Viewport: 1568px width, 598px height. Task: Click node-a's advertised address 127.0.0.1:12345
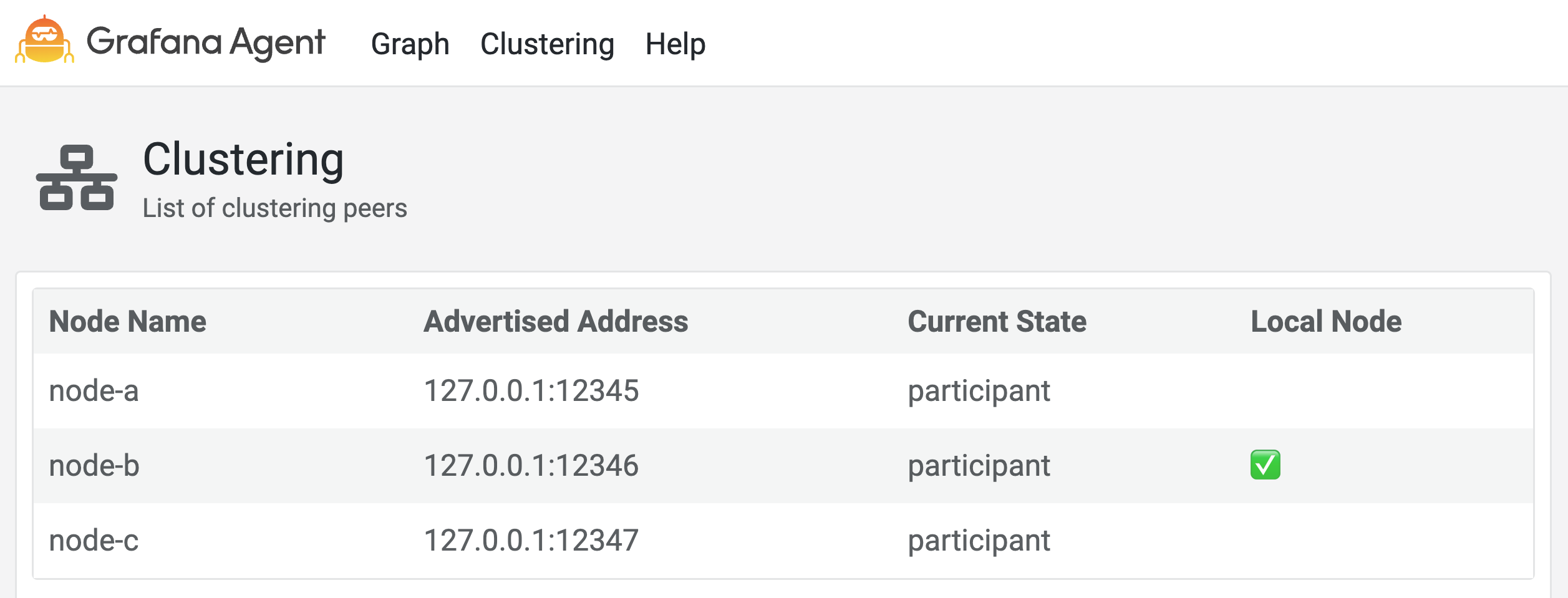[531, 390]
